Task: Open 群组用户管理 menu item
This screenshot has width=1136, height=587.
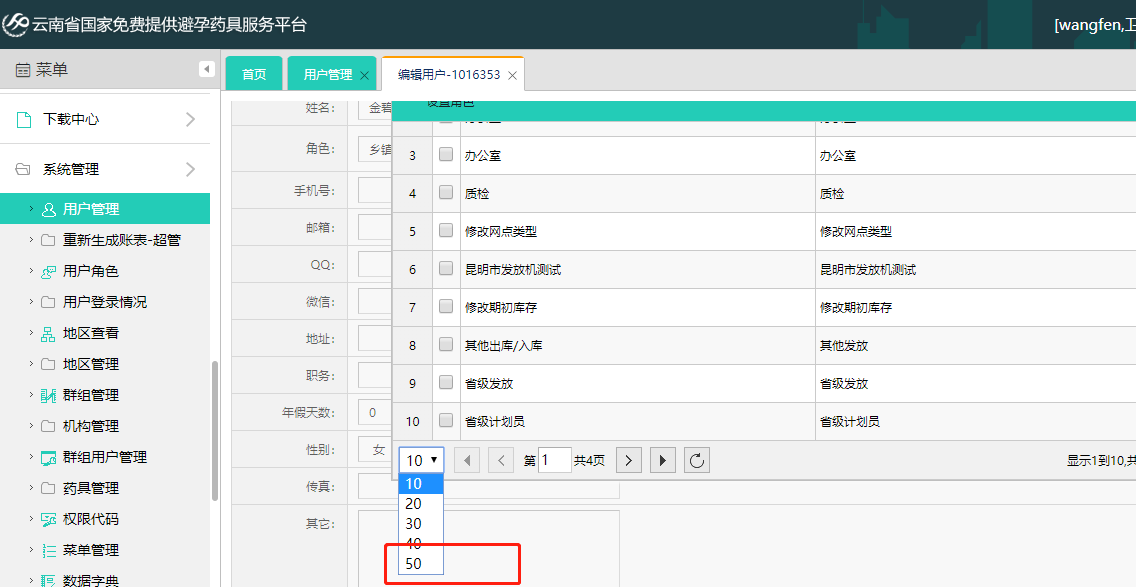Action: [105, 457]
